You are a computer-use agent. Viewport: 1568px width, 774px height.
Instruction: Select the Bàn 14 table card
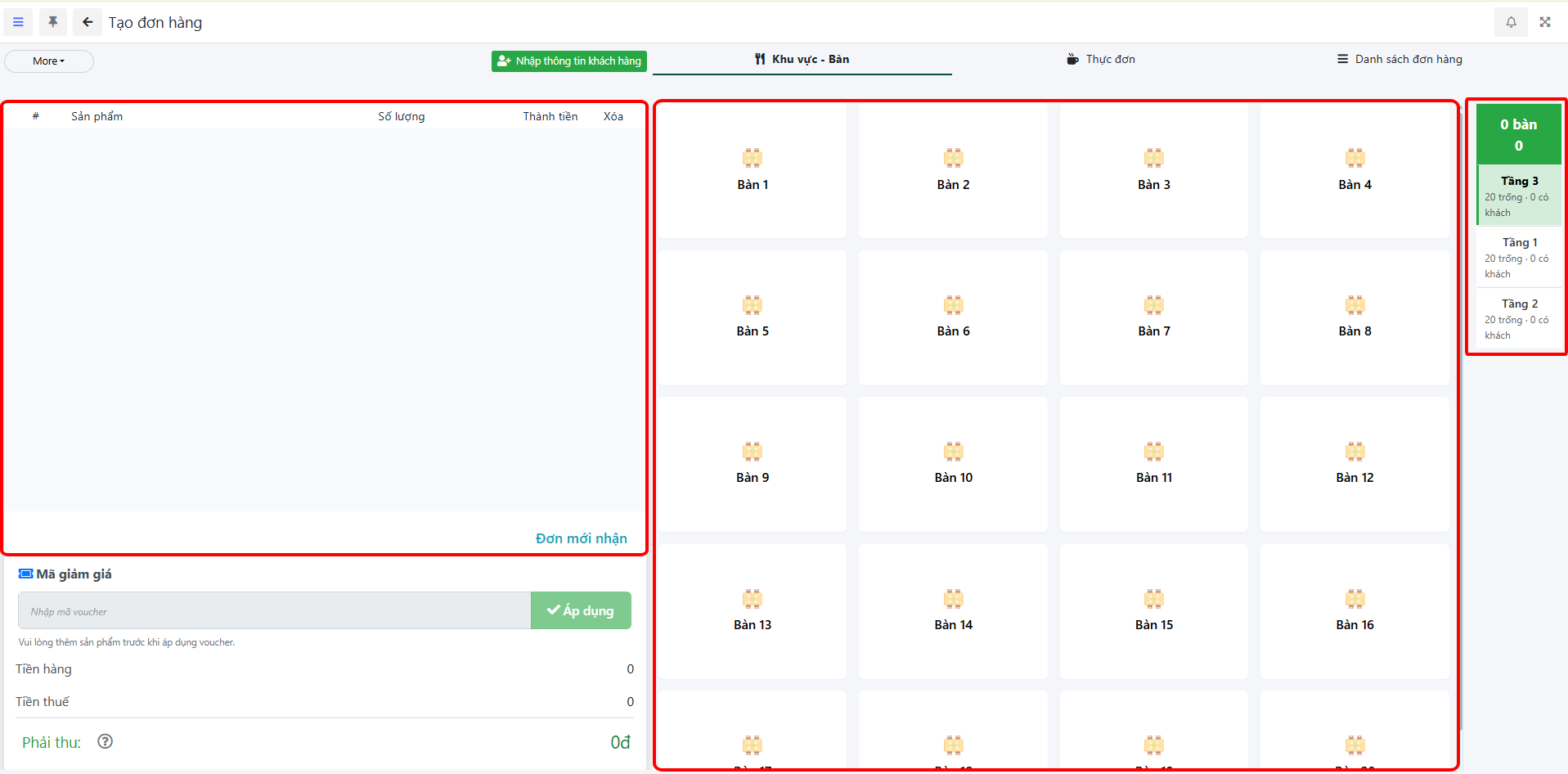click(x=953, y=611)
